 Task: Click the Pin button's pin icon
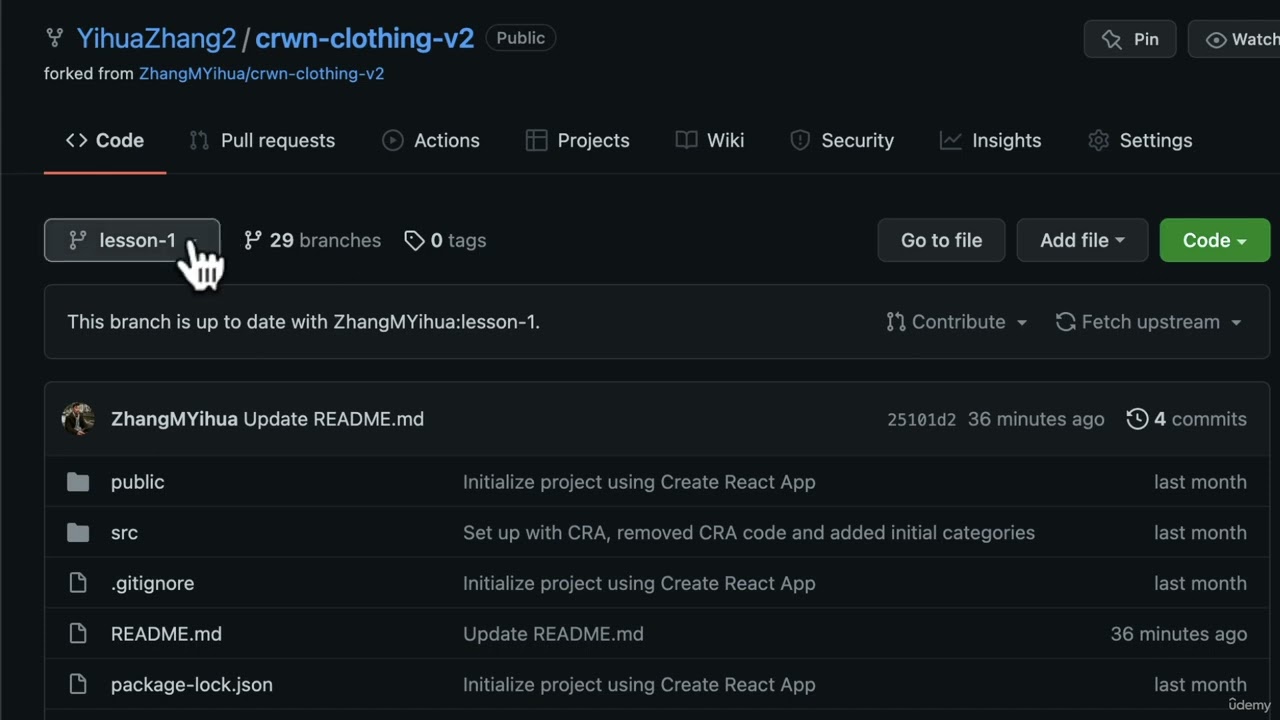click(1111, 39)
